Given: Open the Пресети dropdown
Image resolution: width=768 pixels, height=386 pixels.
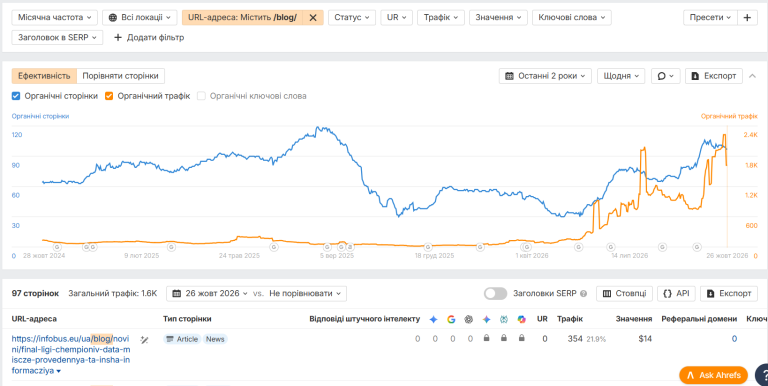Looking at the screenshot, I should (710, 18).
